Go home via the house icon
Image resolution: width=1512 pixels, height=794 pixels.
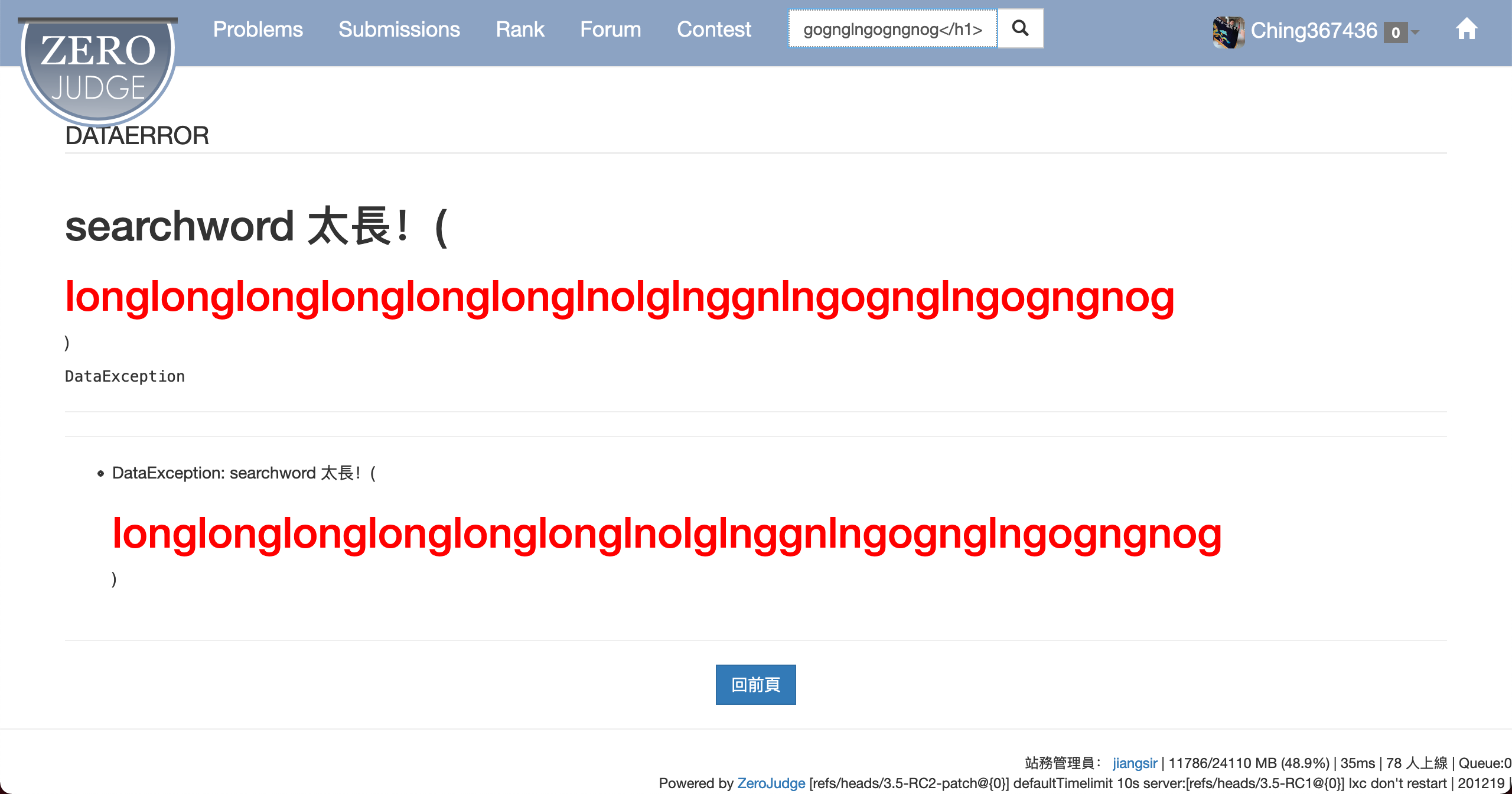pos(1466,29)
